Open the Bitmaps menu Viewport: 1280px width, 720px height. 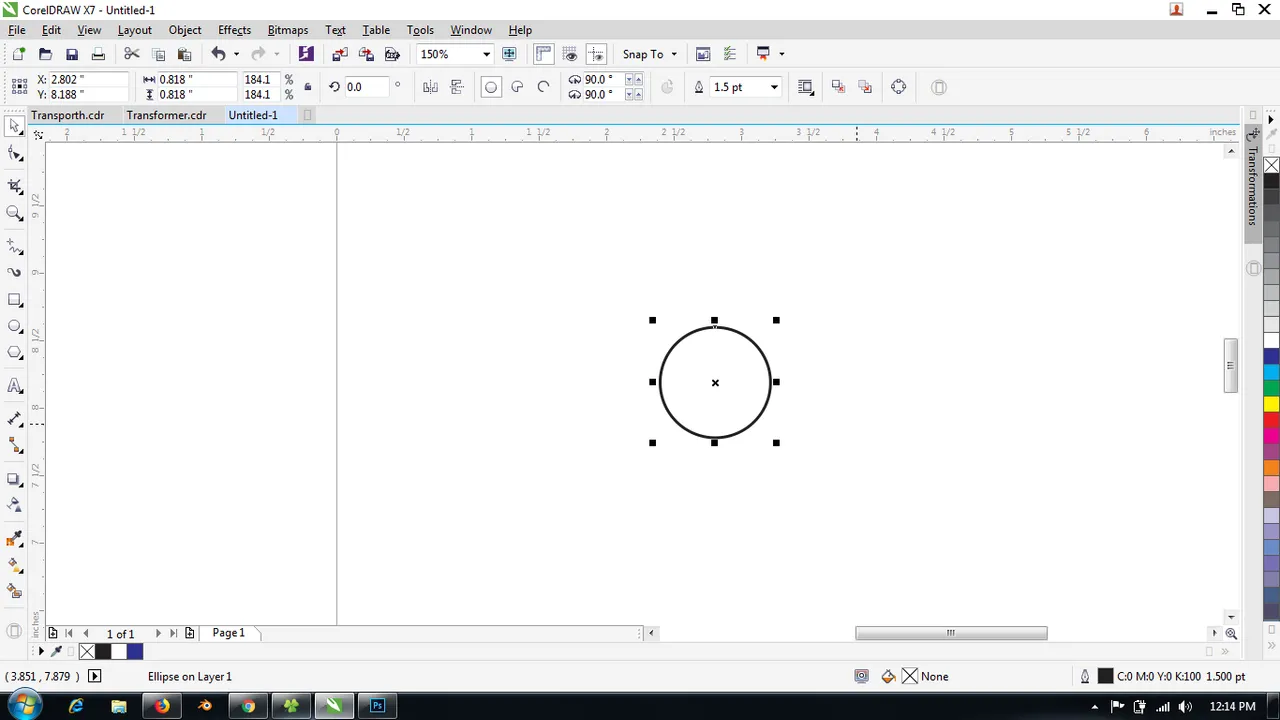click(x=288, y=30)
